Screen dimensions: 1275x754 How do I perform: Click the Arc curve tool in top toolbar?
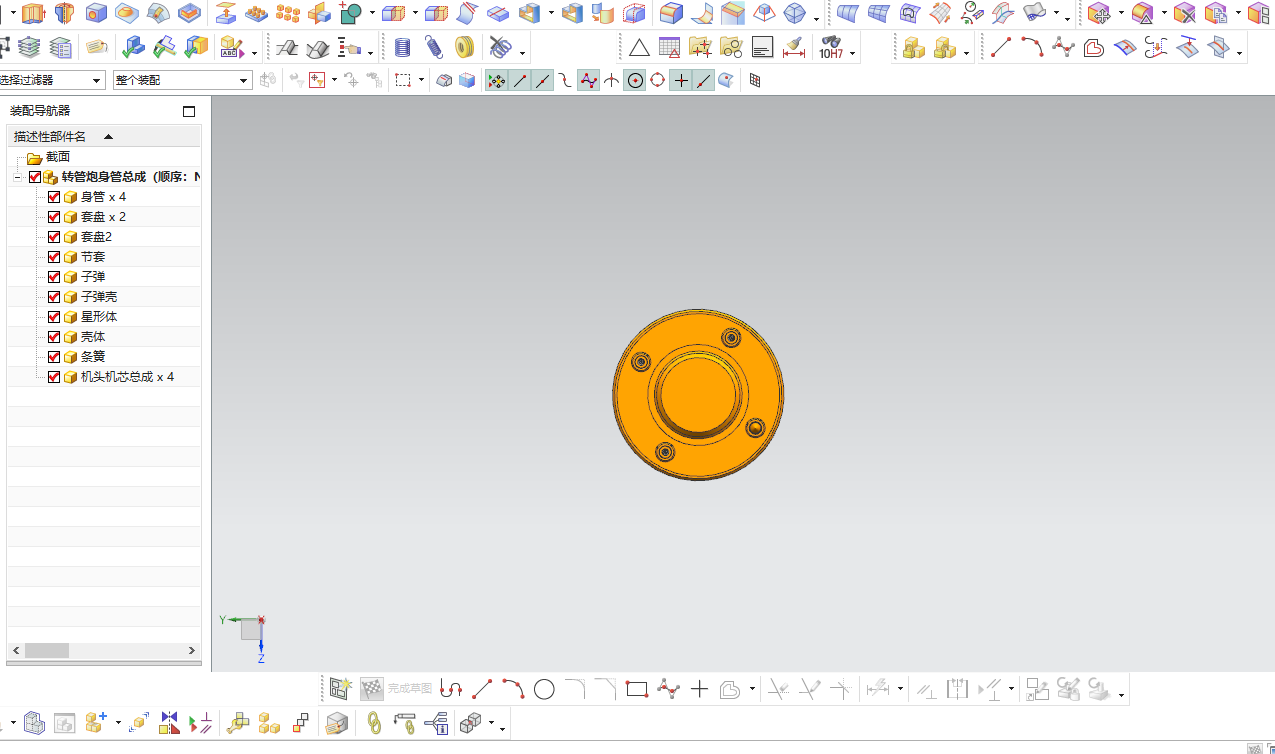[1032, 47]
